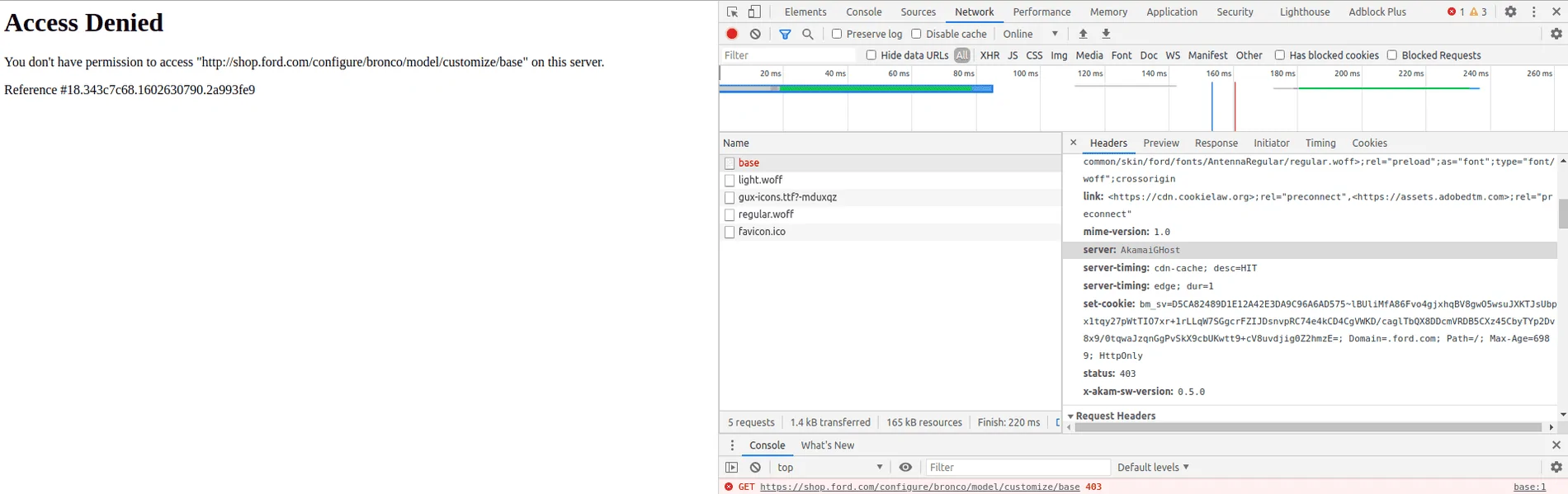The width and height of the screenshot is (1568, 494).
Task: Select the server: AkamaiGHost header row
Action: click(1309, 250)
